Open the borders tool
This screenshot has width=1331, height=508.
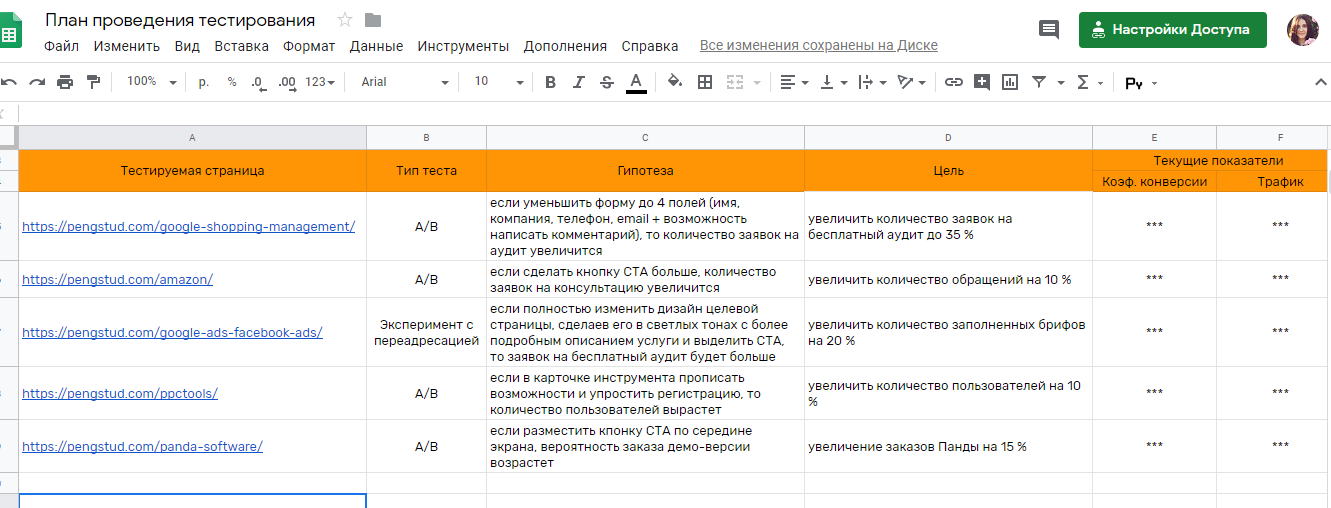705,82
